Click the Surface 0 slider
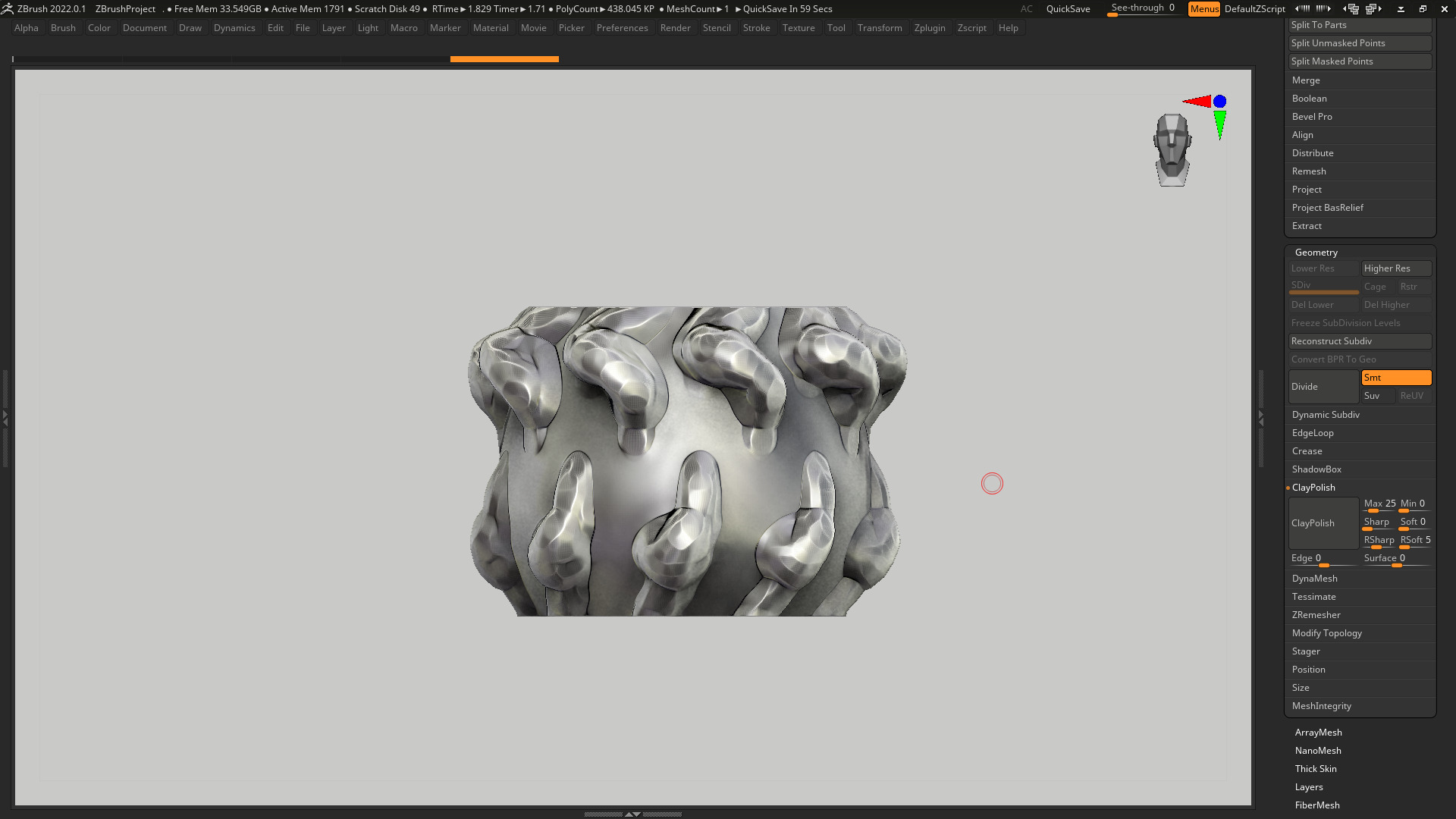This screenshot has width=1456, height=819. (1397, 559)
